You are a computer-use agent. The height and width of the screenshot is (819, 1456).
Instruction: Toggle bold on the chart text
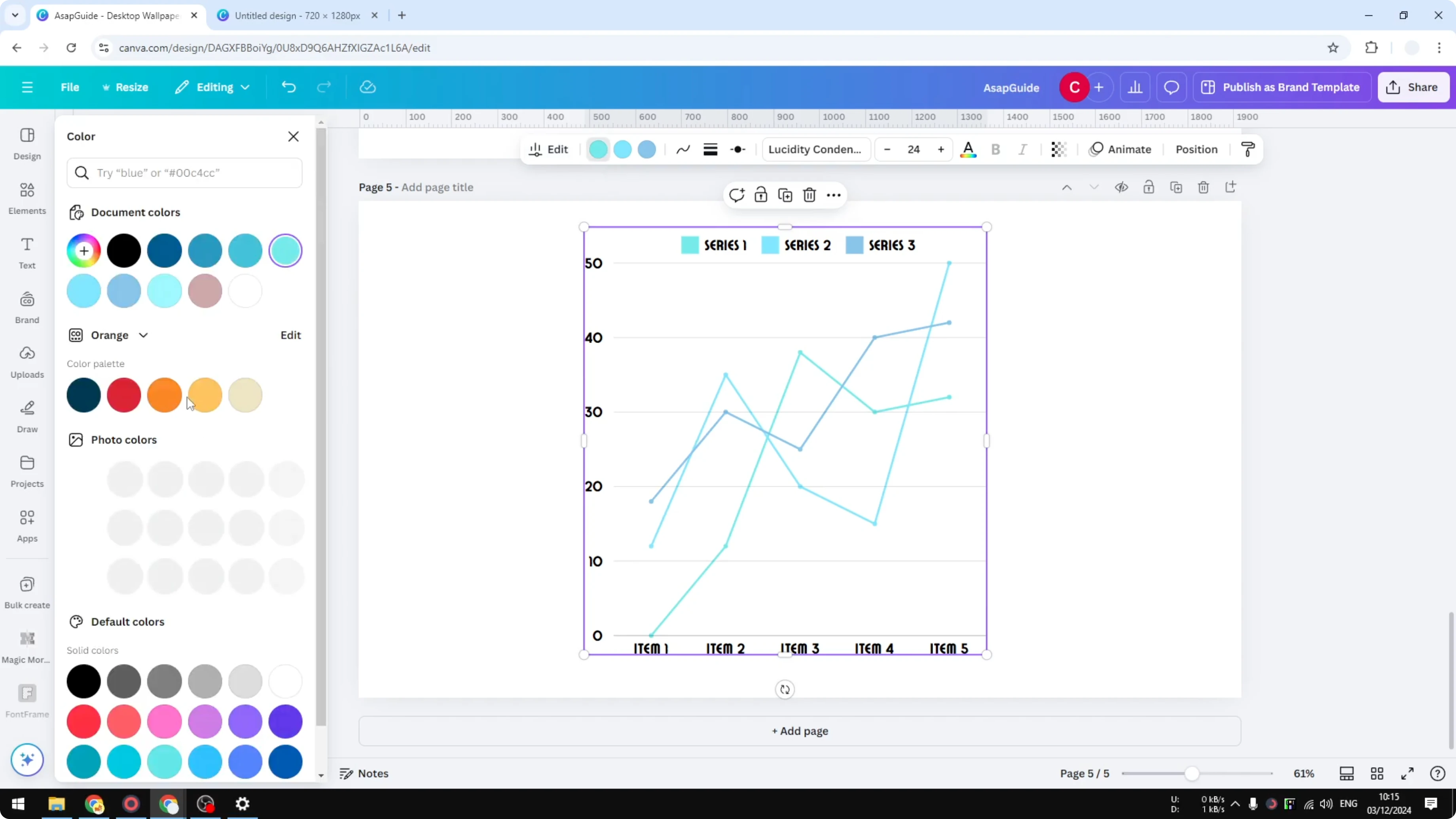995,149
